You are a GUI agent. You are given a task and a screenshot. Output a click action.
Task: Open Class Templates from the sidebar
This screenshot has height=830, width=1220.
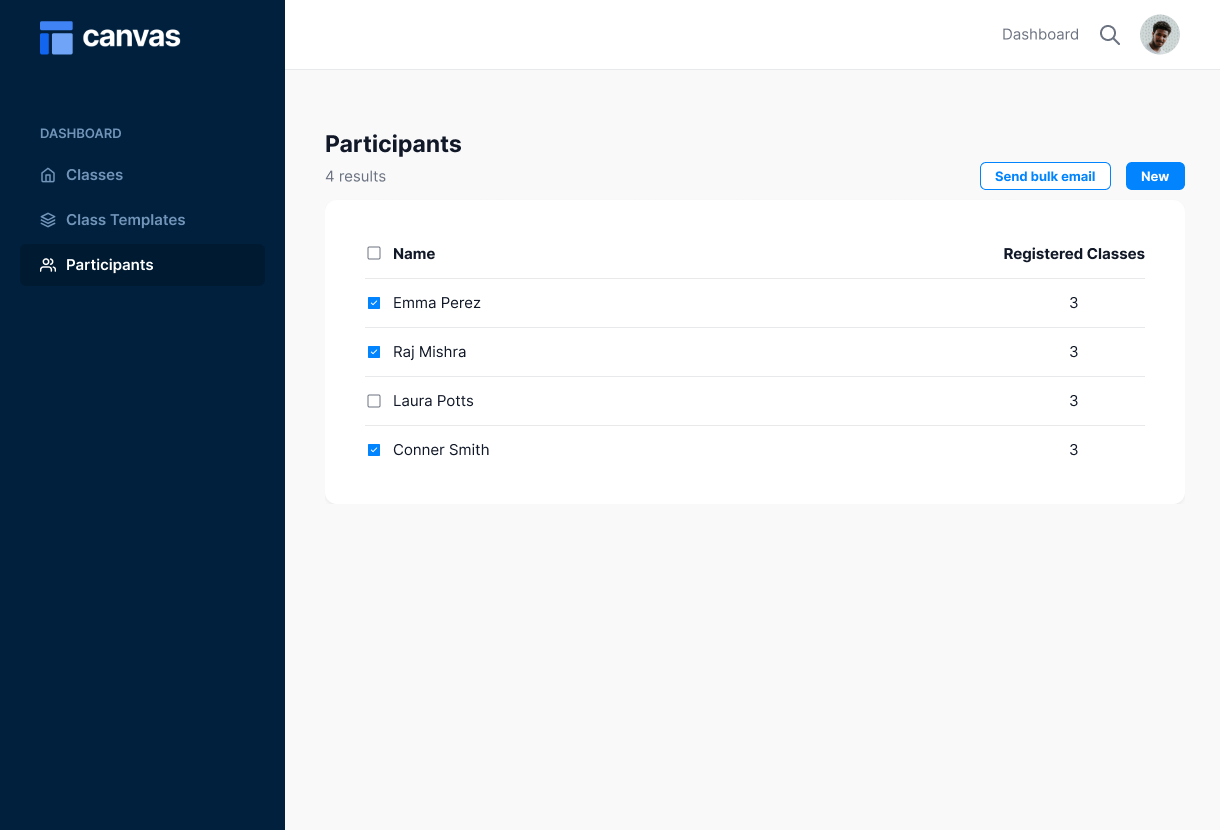coord(125,219)
